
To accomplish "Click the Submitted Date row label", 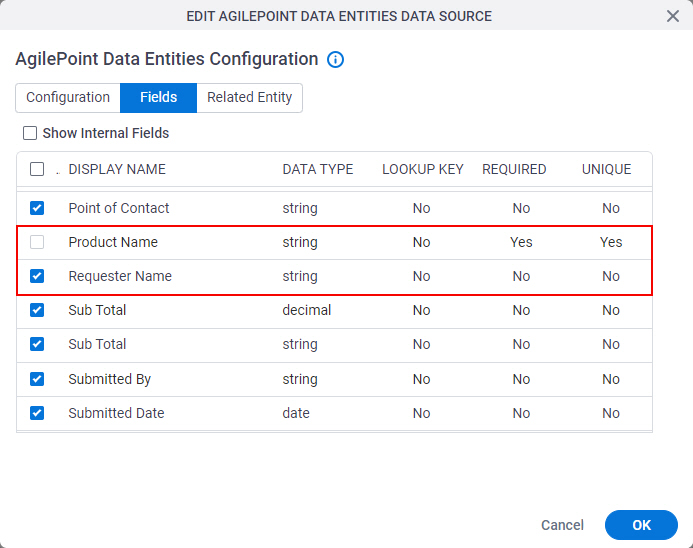I will tap(116, 413).
